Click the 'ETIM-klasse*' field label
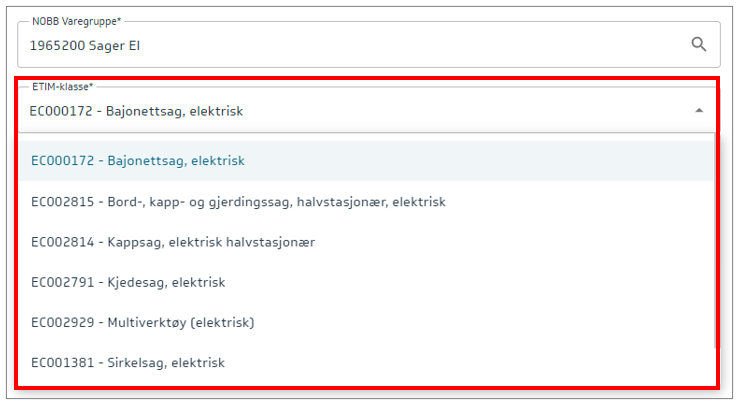This screenshot has width=739, height=406. tap(56, 87)
